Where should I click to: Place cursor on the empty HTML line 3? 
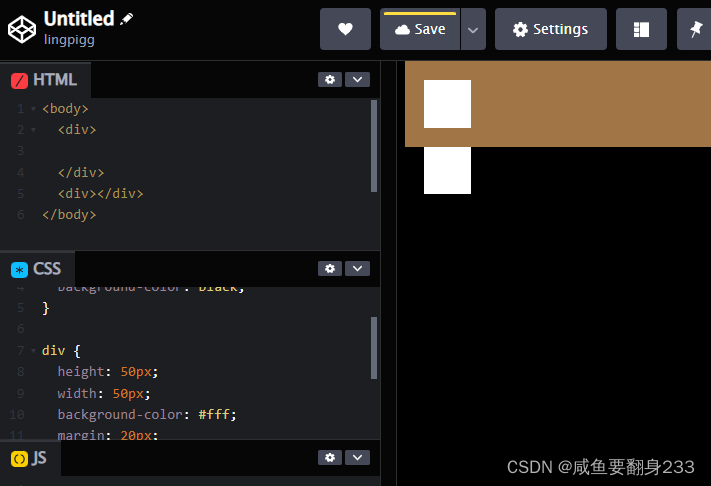(204, 151)
